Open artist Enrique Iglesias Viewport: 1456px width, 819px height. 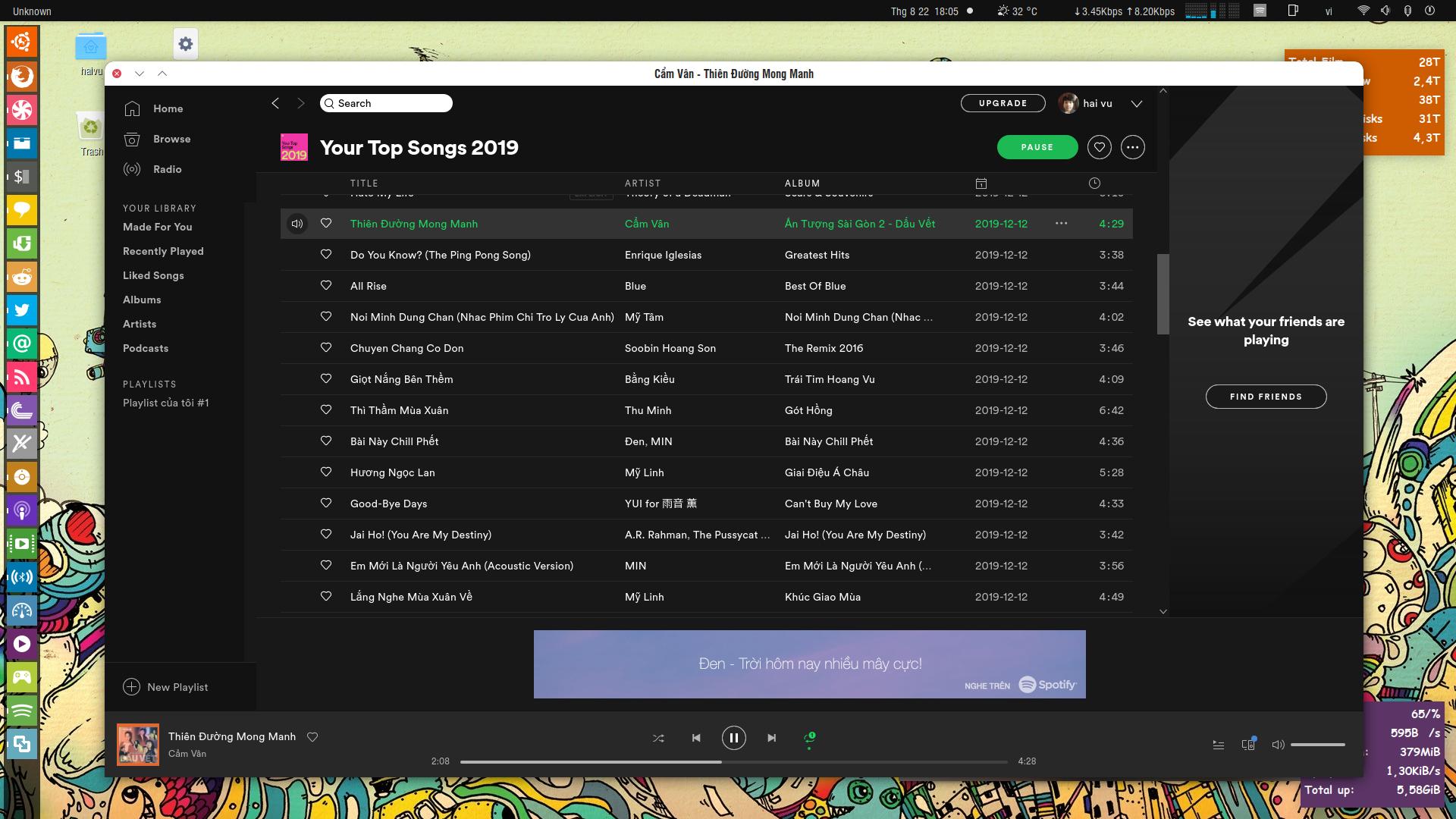coord(664,255)
